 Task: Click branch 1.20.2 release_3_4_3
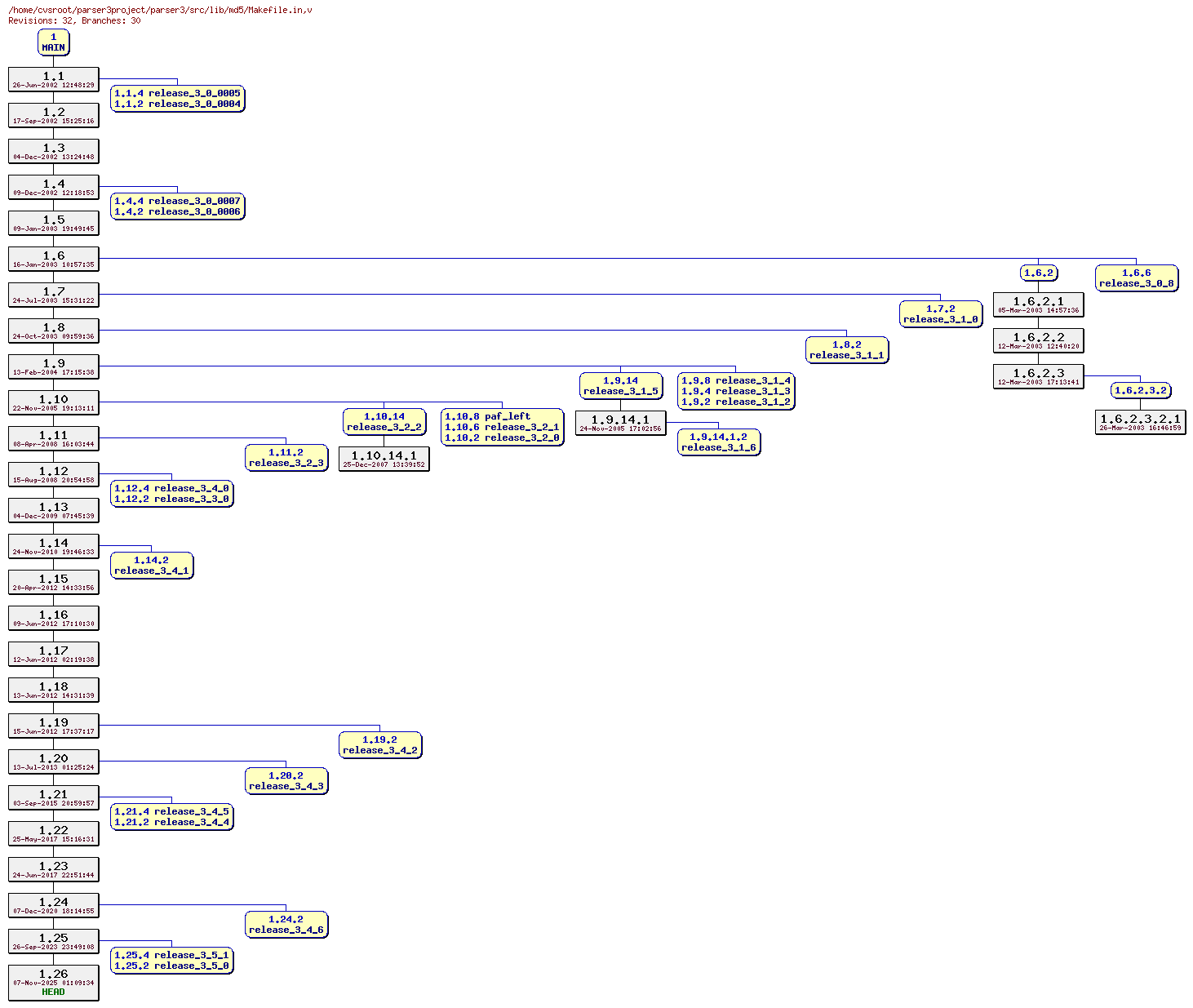286,781
